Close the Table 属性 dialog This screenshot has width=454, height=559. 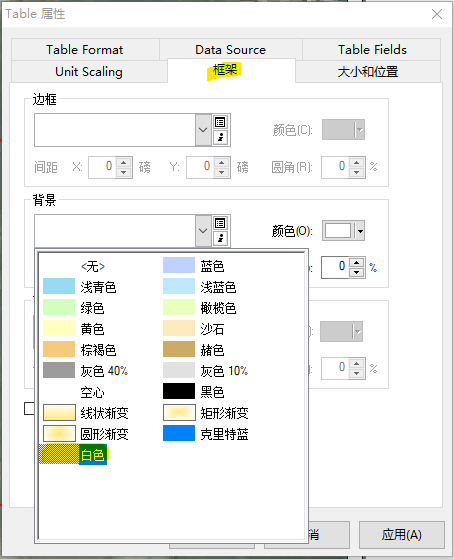437,14
